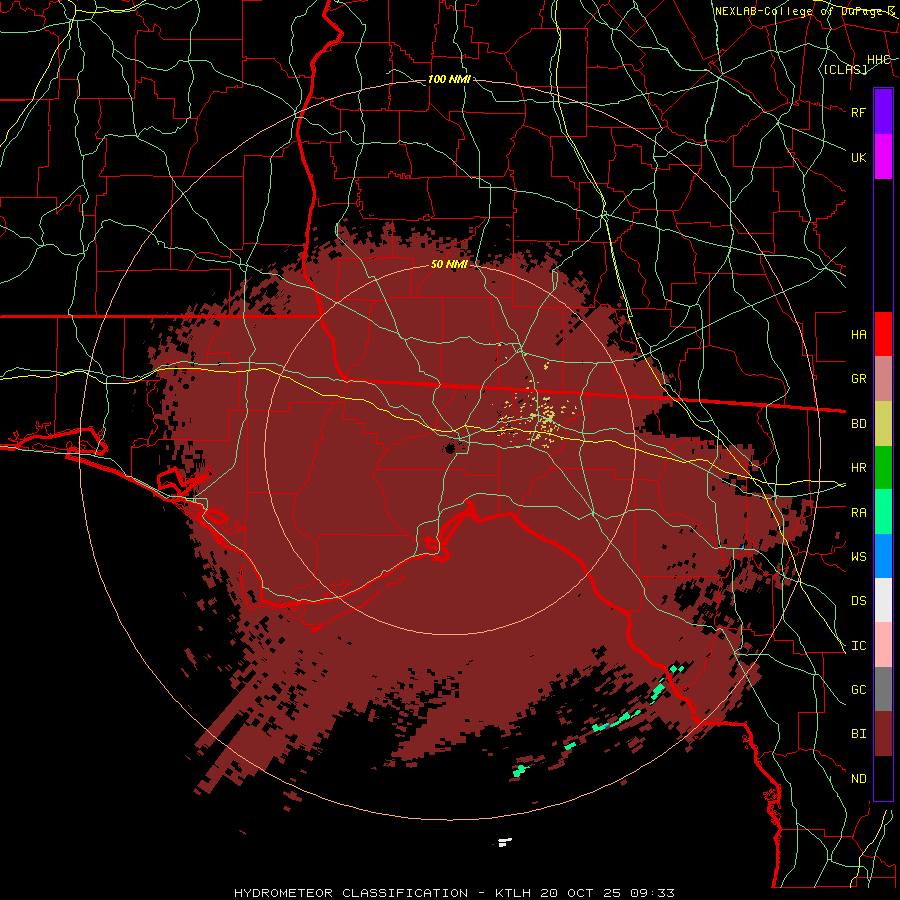
Task: Click the GC gray legend color block
Action: click(883, 689)
